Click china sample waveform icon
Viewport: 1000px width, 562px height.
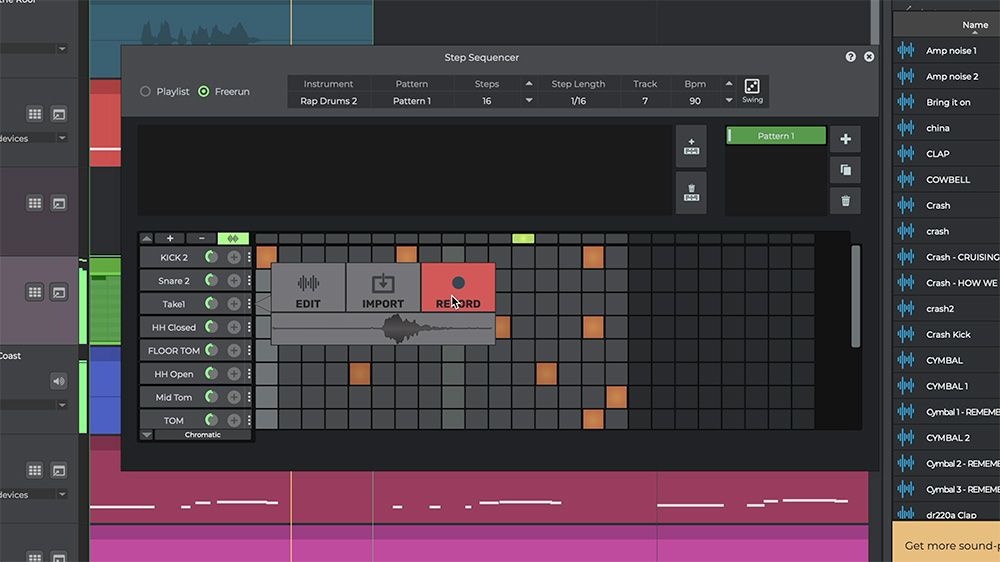[x=906, y=128]
